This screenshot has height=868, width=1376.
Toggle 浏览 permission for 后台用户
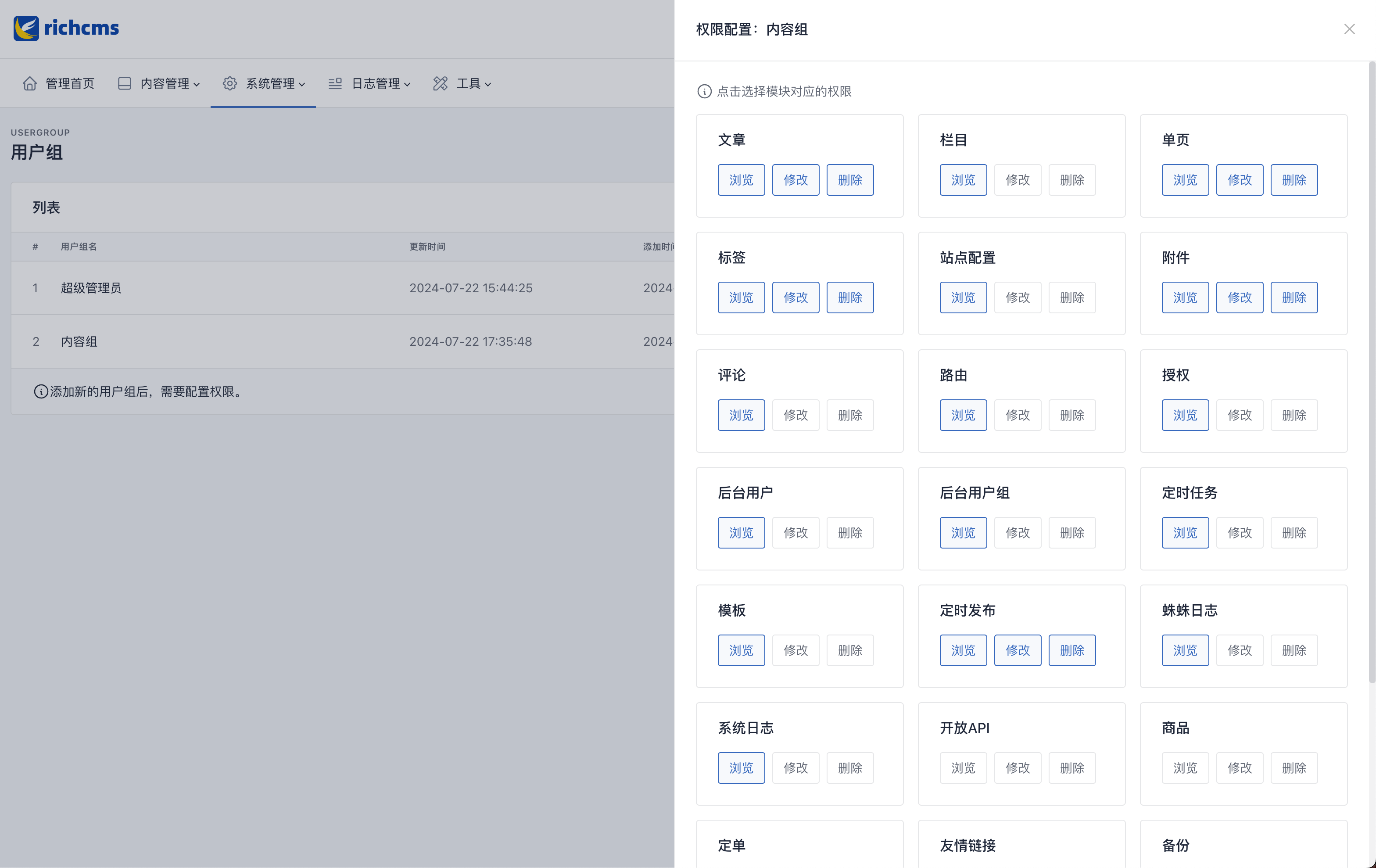point(741,533)
